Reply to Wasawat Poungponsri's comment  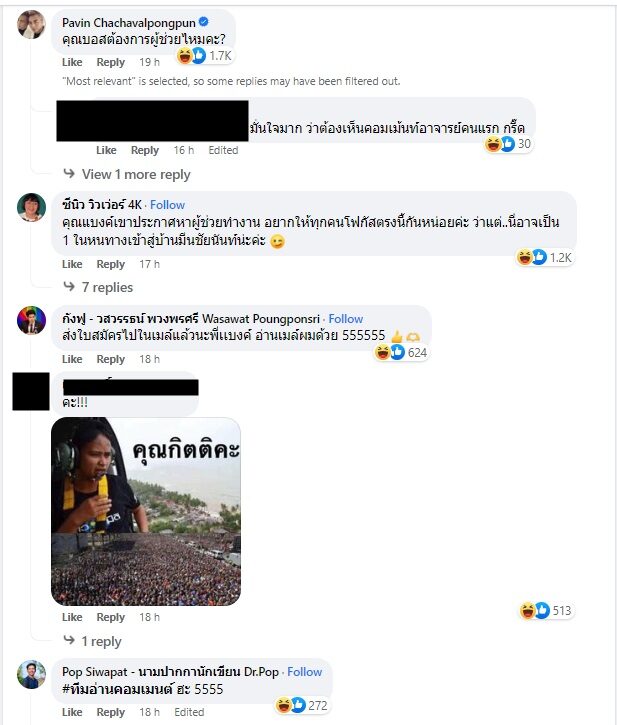pyautogui.click(x=111, y=359)
